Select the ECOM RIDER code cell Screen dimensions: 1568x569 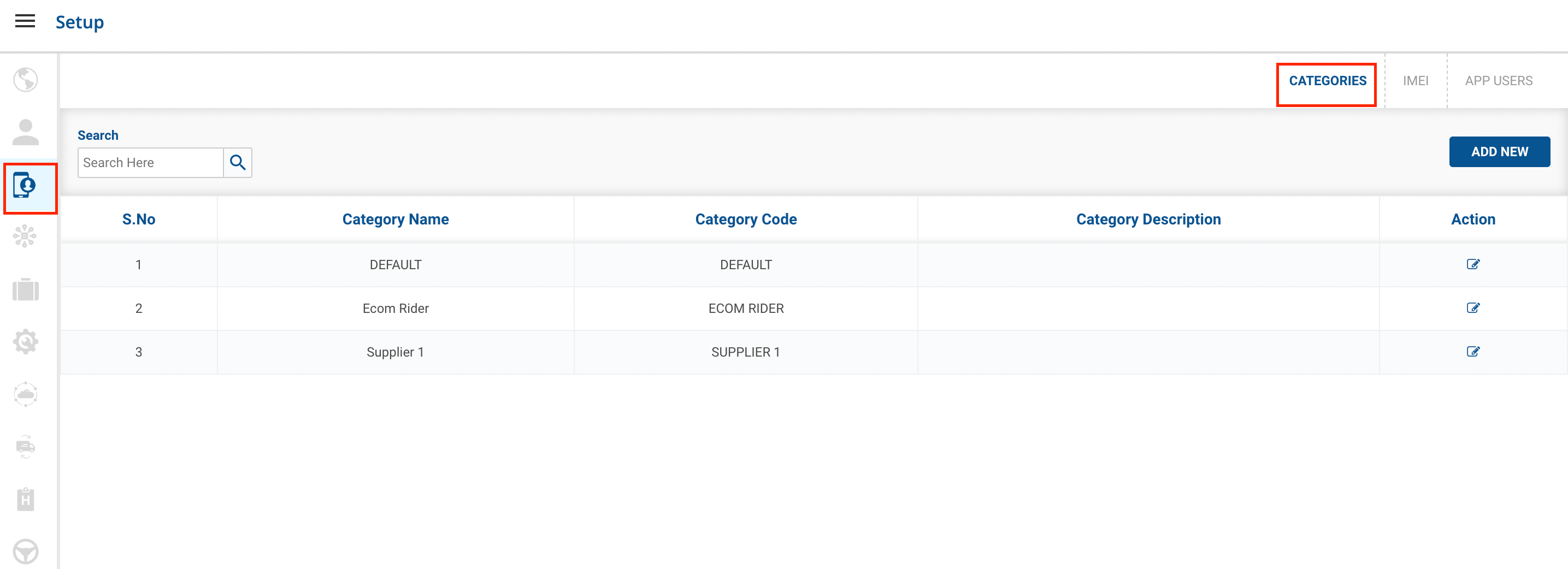[x=746, y=309]
